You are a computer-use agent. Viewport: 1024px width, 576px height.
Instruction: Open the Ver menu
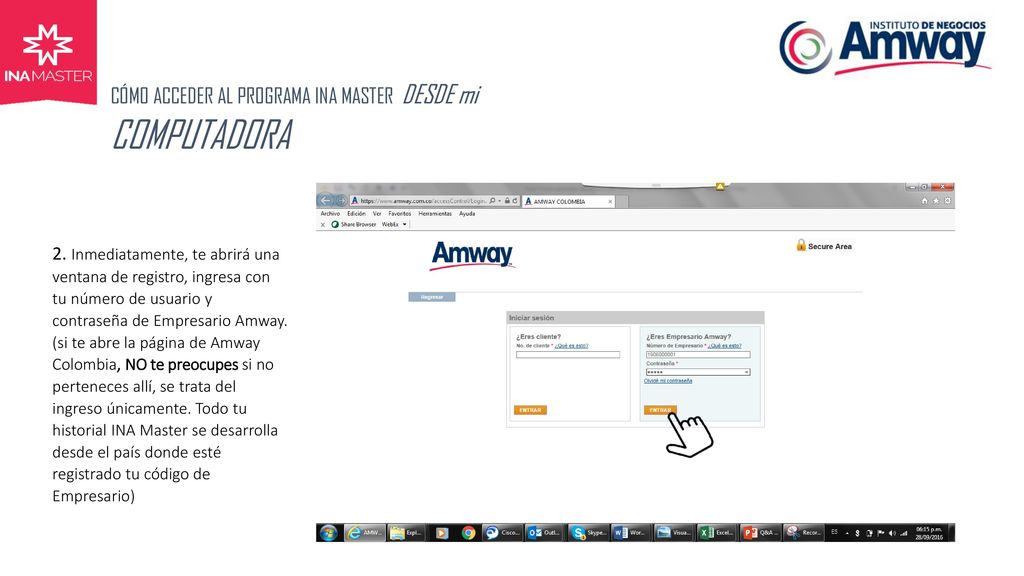pos(377,214)
